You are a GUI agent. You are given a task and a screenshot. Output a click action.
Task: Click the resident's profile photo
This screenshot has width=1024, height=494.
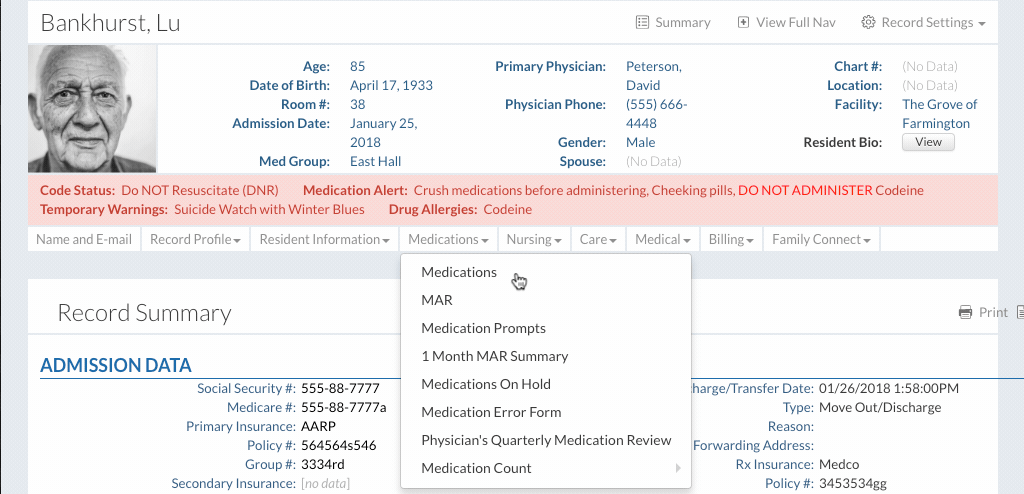pyautogui.click(x=92, y=109)
